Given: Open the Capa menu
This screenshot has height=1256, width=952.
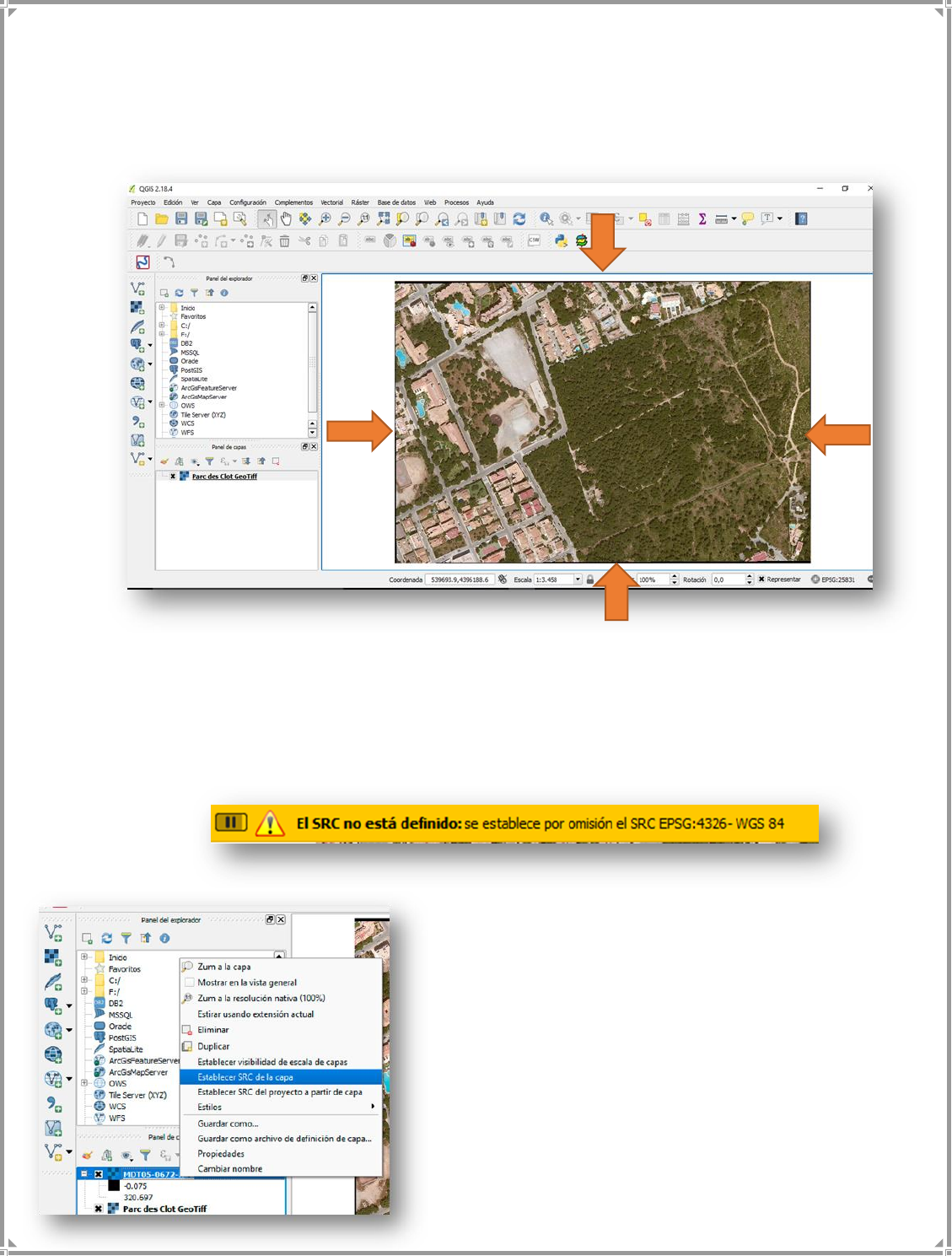Looking at the screenshot, I should tap(214, 202).
